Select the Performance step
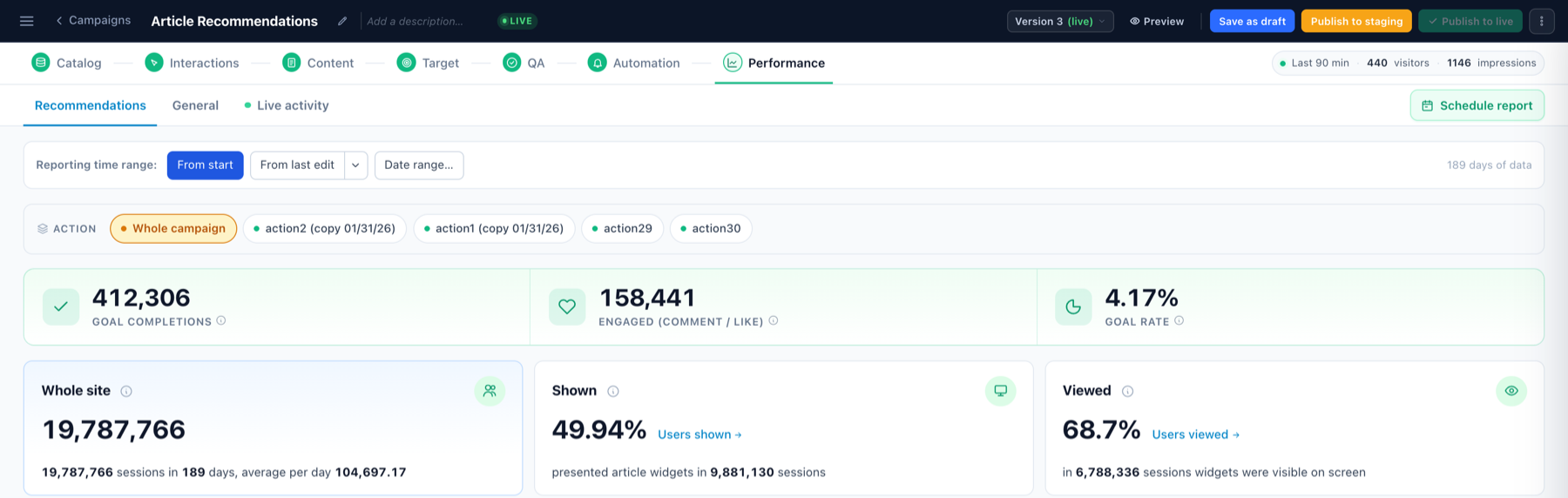 [x=774, y=63]
